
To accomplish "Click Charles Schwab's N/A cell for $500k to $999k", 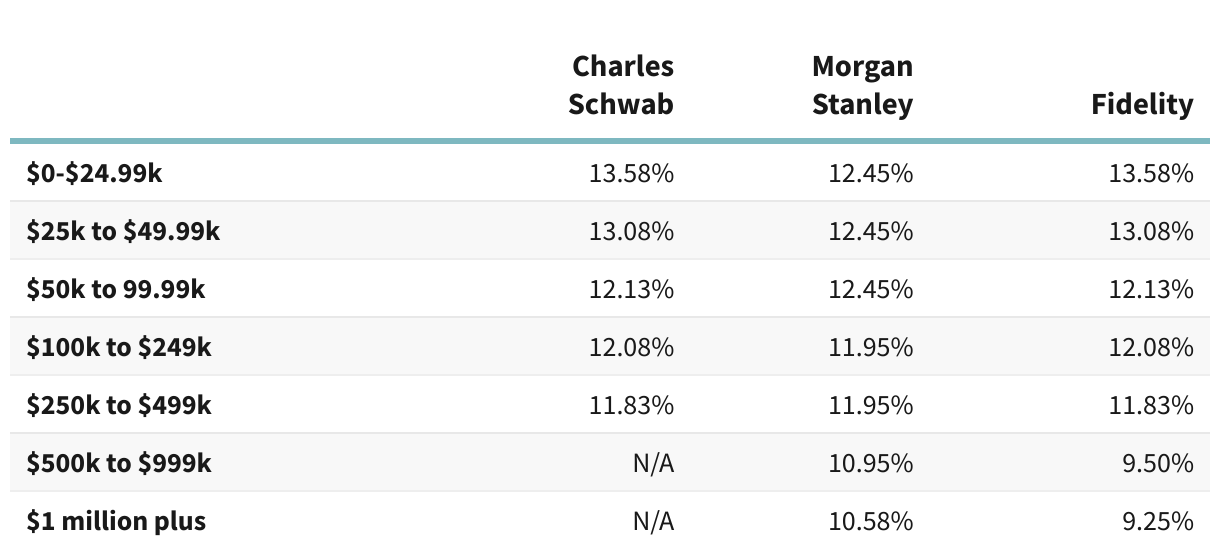I will pyautogui.click(x=651, y=463).
